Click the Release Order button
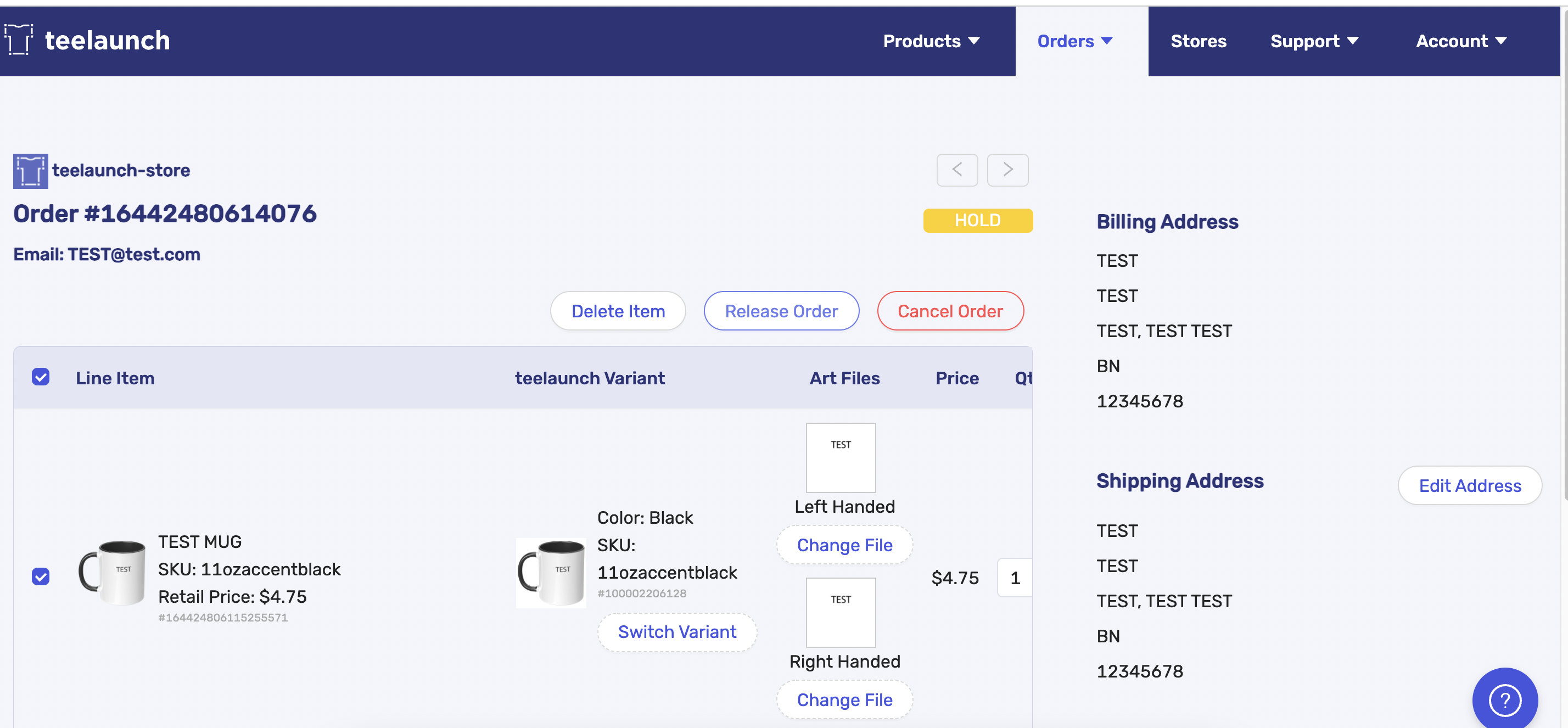Image resolution: width=1568 pixels, height=728 pixels. (781, 311)
